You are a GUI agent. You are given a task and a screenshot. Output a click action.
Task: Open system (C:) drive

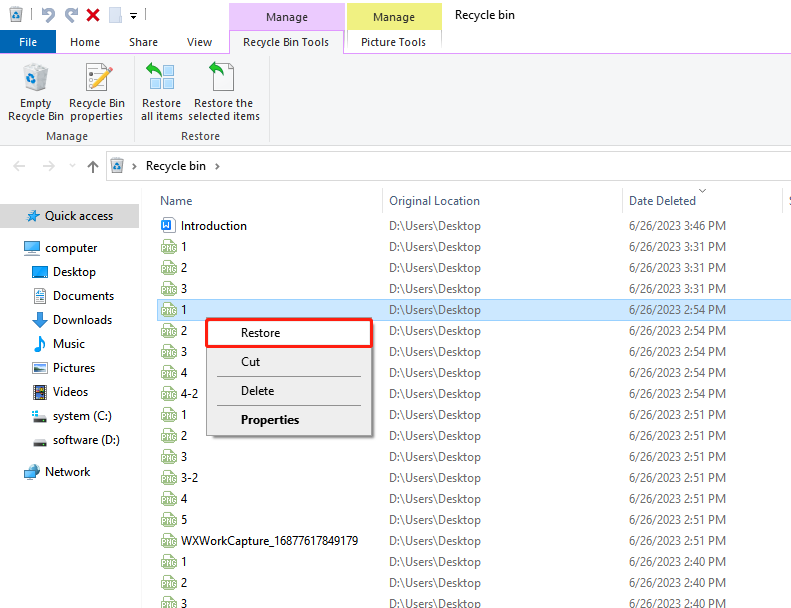point(72,416)
